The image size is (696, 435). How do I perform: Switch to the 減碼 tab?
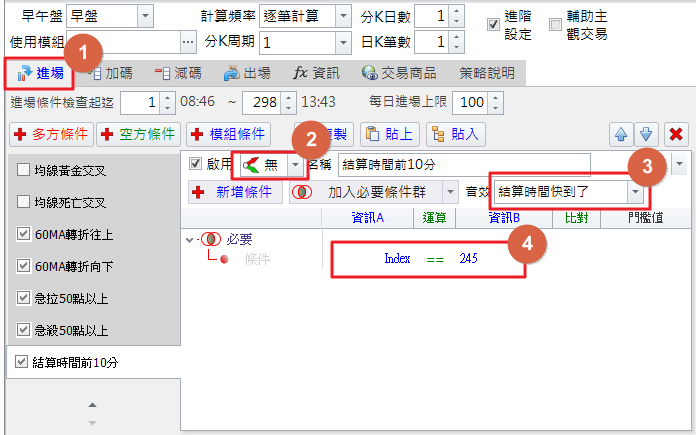178,73
